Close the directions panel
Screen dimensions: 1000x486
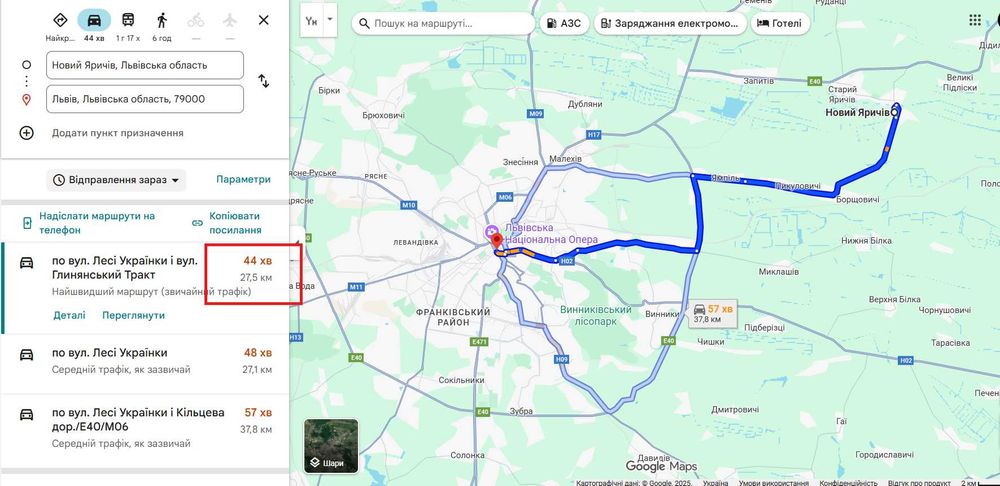coord(263,20)
